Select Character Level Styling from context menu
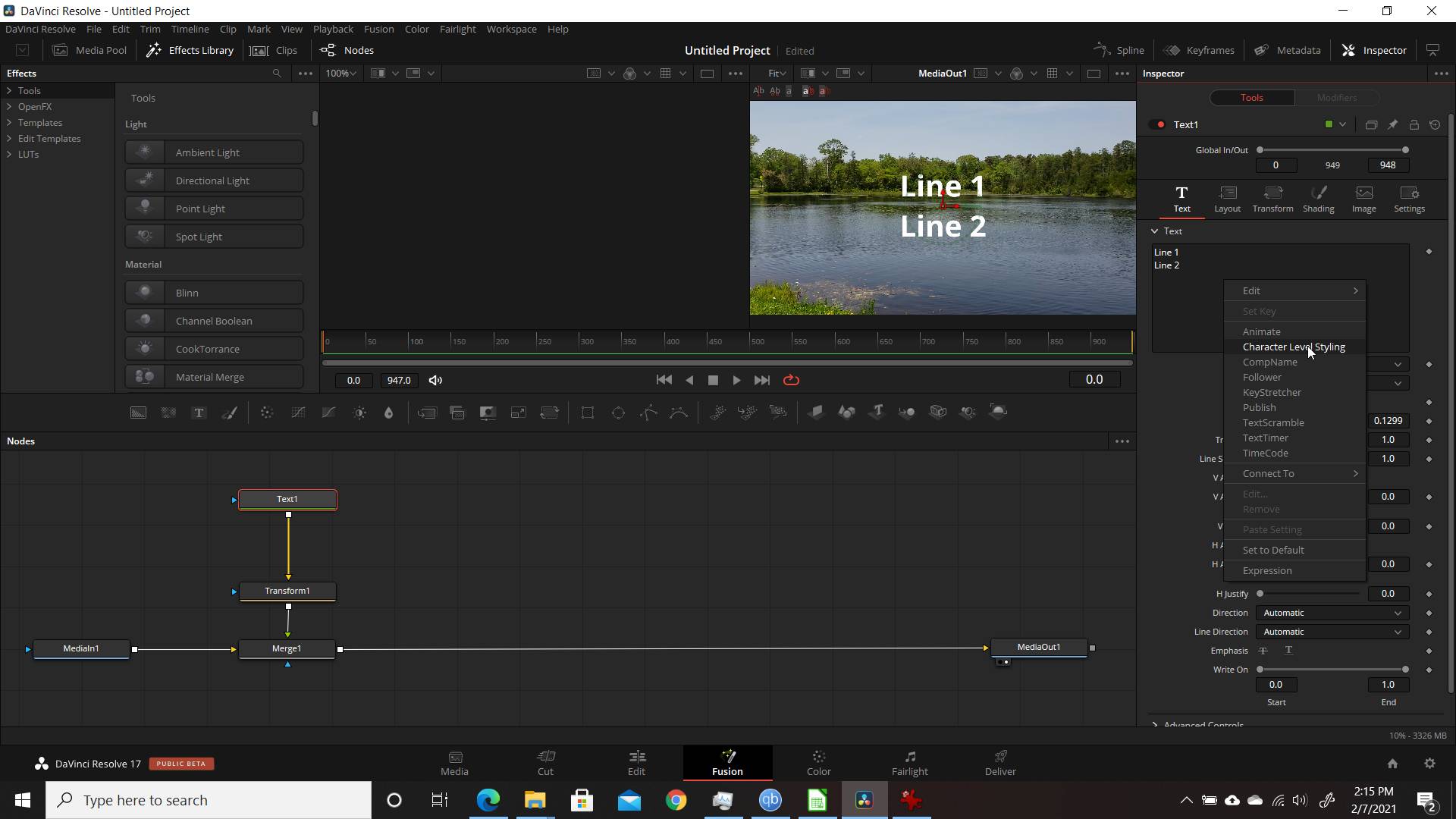 coord(1293,346)
